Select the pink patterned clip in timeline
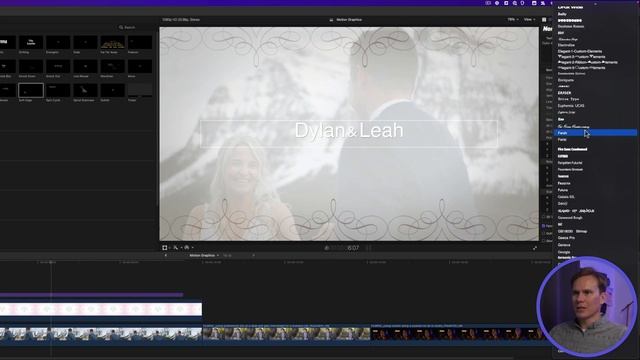 (x=101, y=309)
